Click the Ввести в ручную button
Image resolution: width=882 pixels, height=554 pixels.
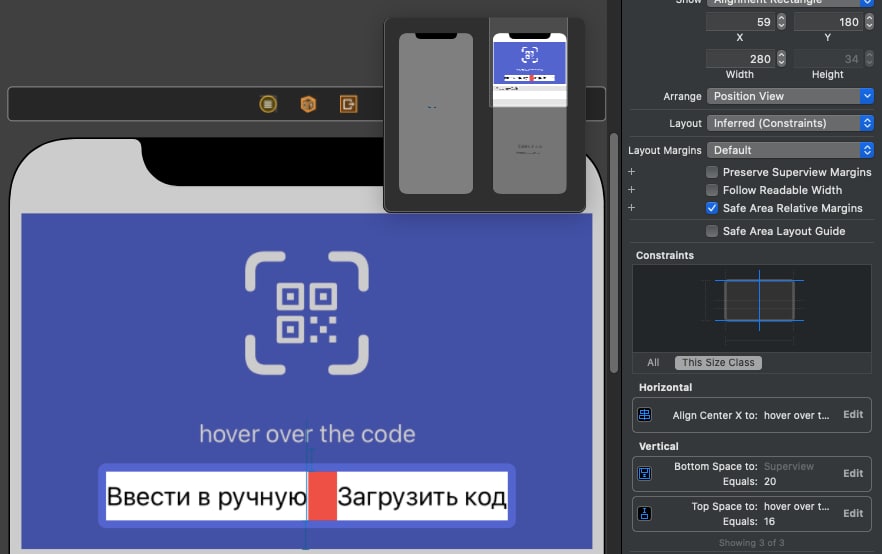[206, 496]
